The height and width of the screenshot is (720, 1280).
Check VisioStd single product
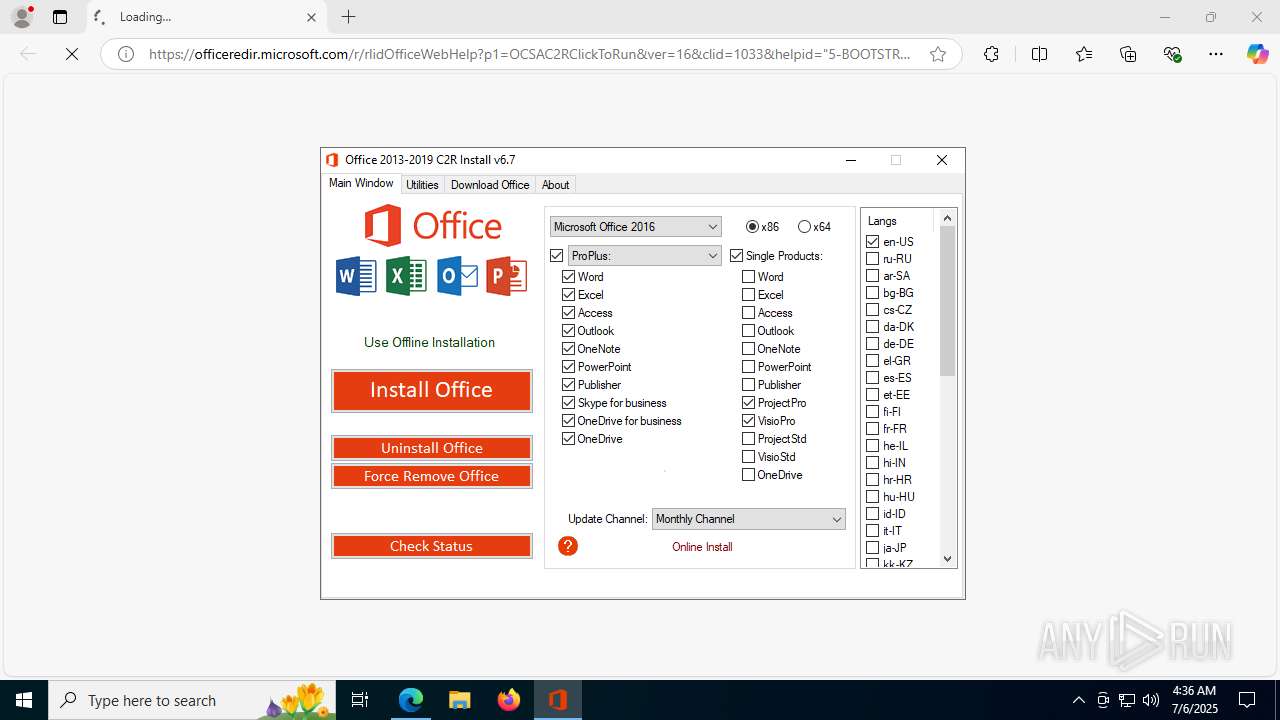749,457
